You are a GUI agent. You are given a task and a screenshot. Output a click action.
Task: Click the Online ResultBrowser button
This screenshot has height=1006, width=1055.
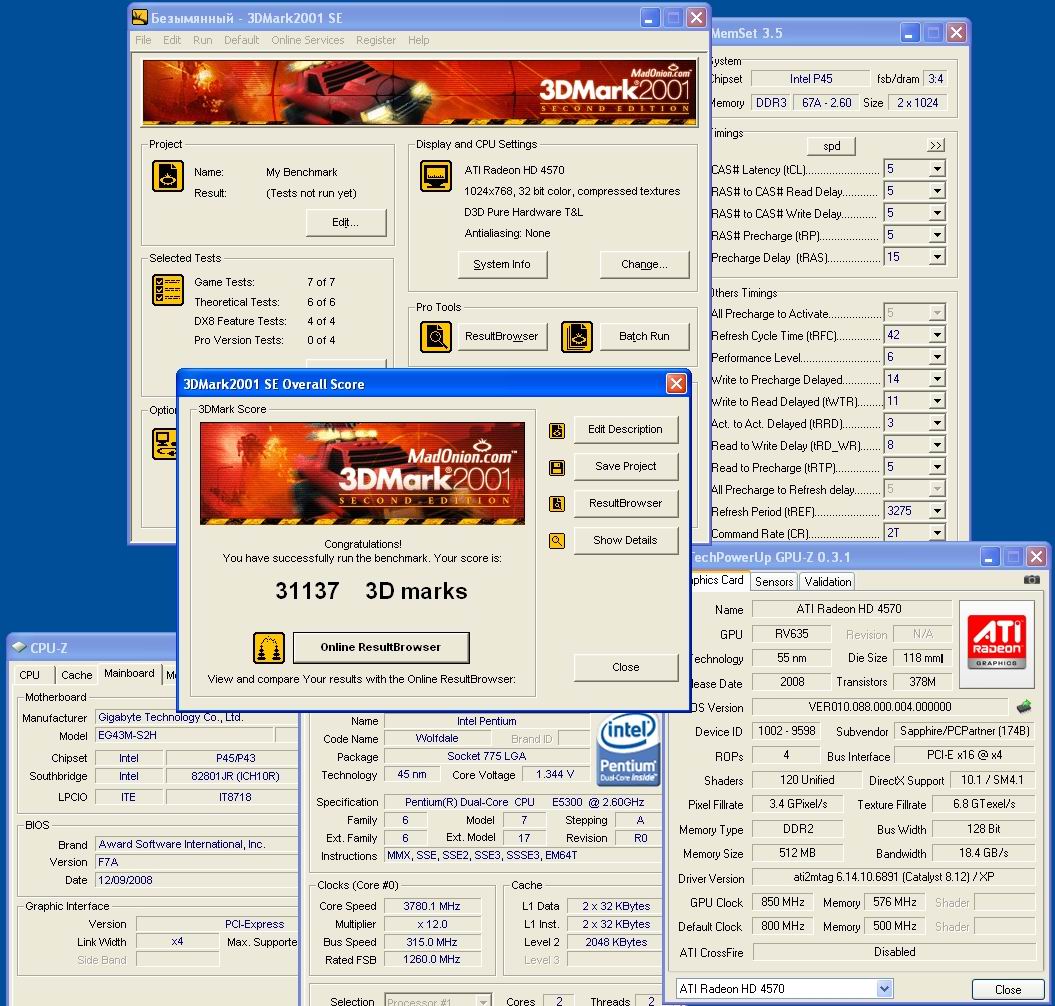[x=381, y=647]
